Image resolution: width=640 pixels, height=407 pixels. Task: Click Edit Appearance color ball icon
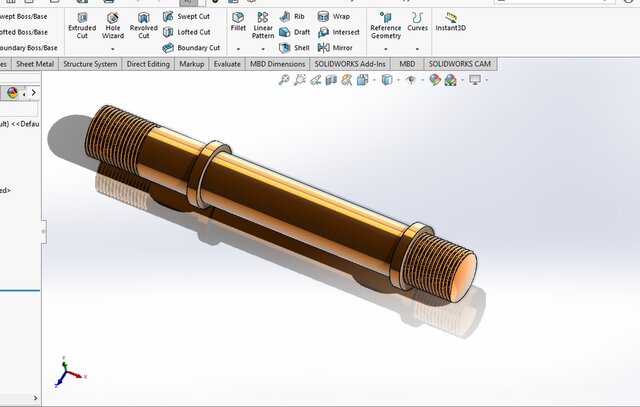435,80
